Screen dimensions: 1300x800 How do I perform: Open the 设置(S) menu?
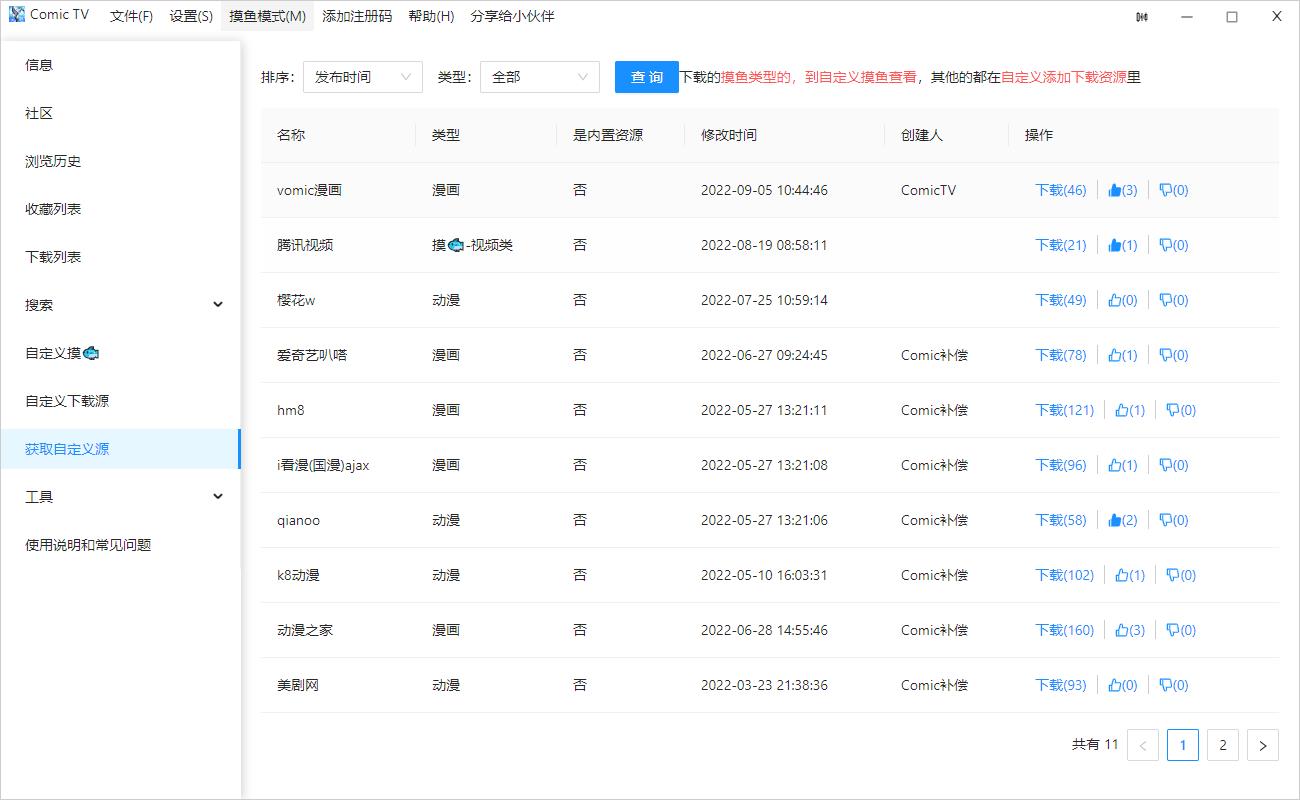tap(191, 16)
